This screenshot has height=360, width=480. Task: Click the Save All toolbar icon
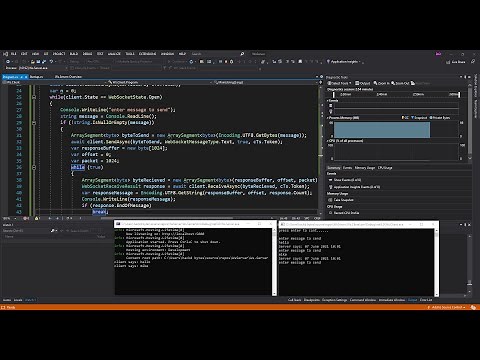coord(44,62)
